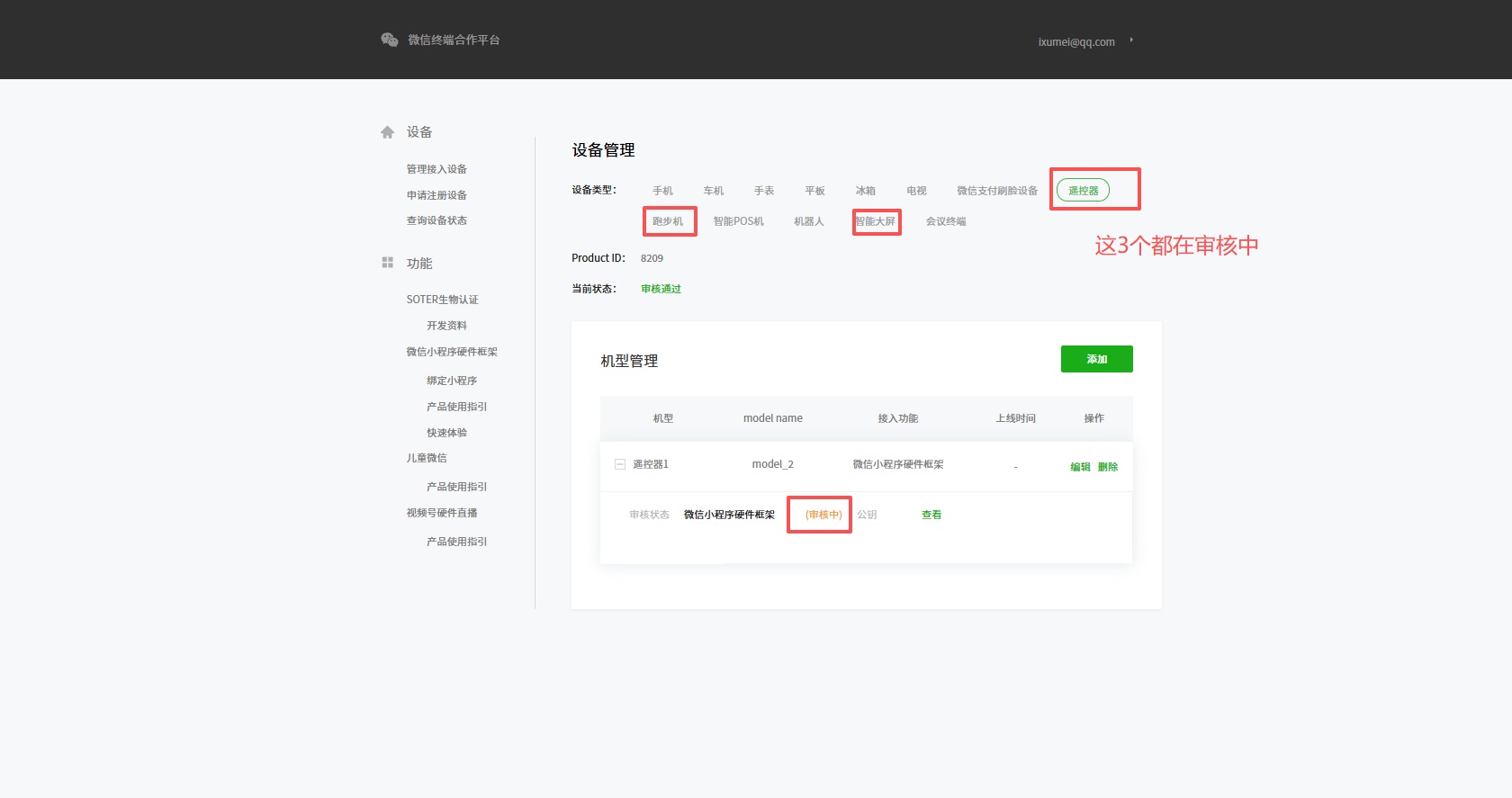Select 儿童微信 in the sidebar
Image resolution: width=1512 pixels, height=798 pixels.
[x=427, y=458]
